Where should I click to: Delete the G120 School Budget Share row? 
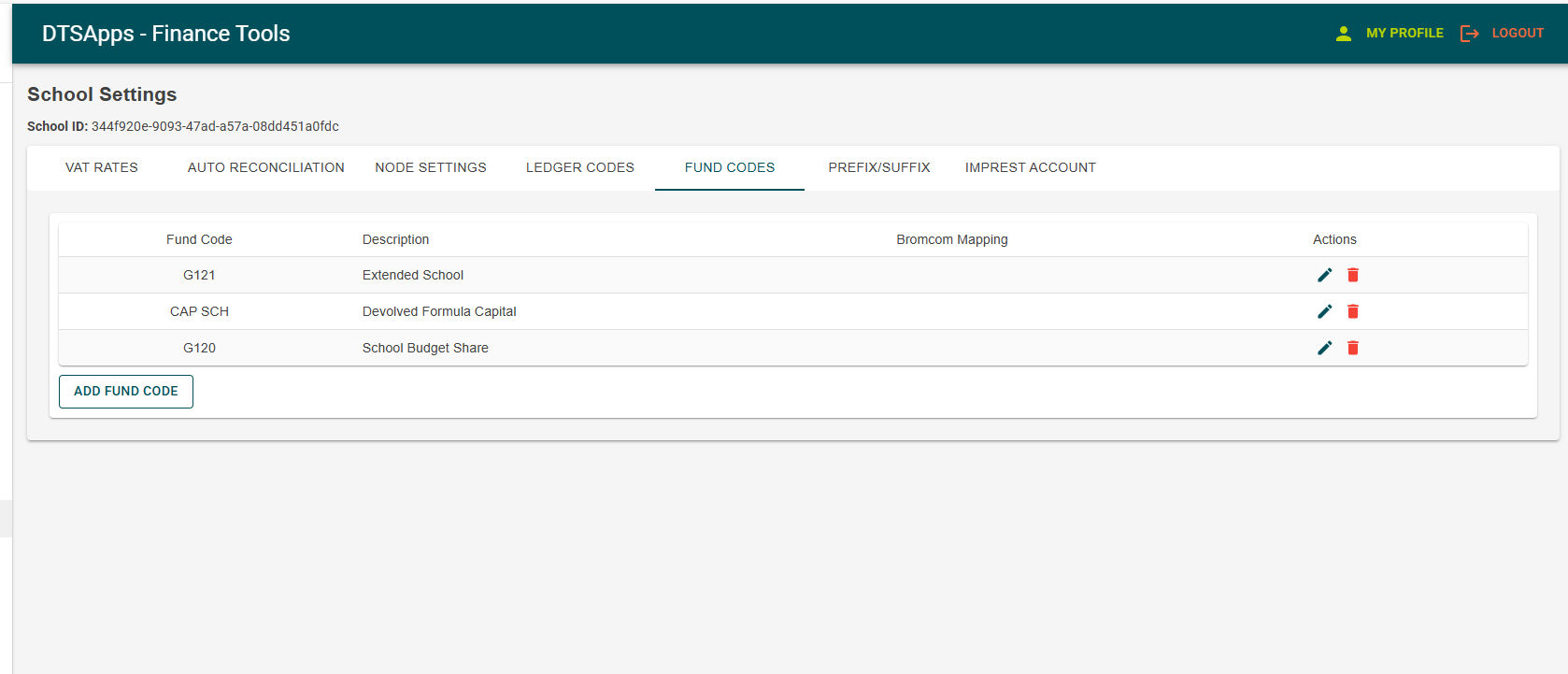[1352, 348]
